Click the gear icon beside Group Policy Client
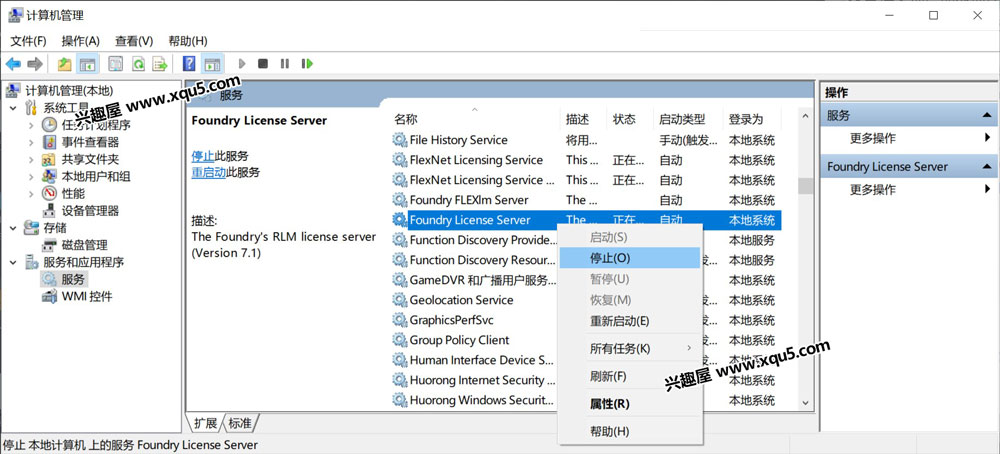 click(x=399, y=340)
